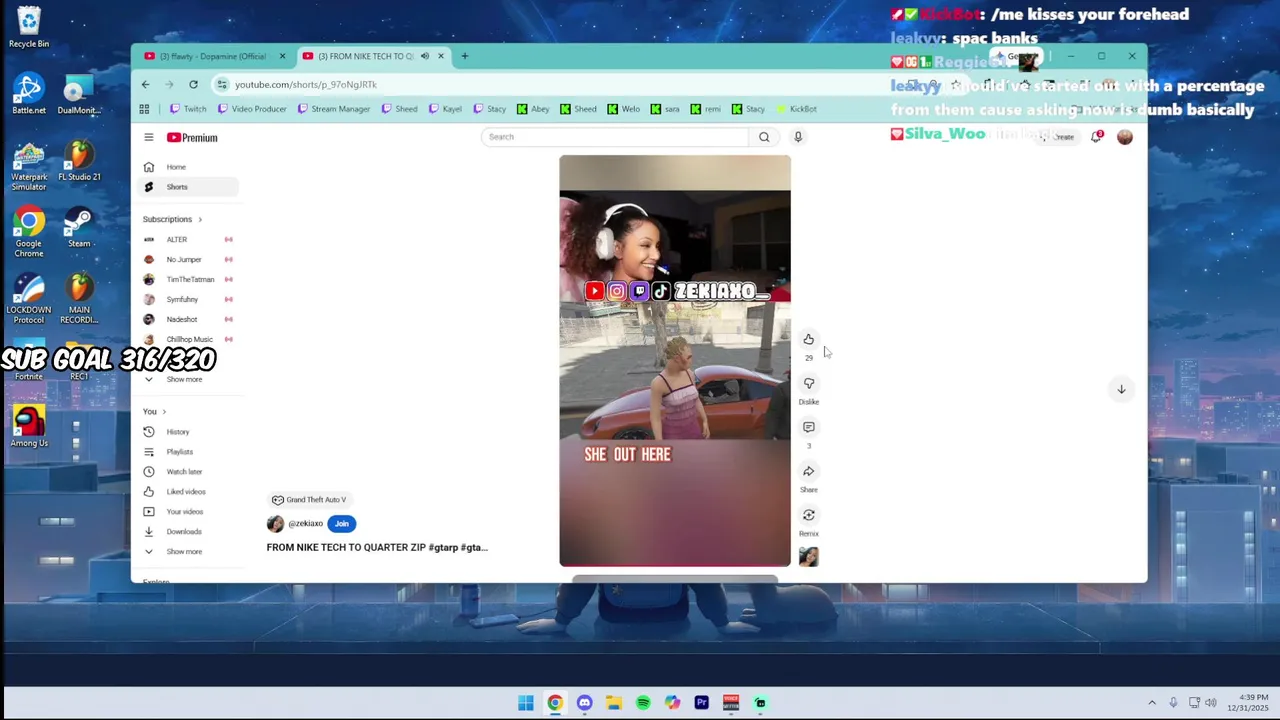Click the Chrome address bar URL
Image resolution: width=1280 pixels, height=720 pixels.
click(306, 84)
